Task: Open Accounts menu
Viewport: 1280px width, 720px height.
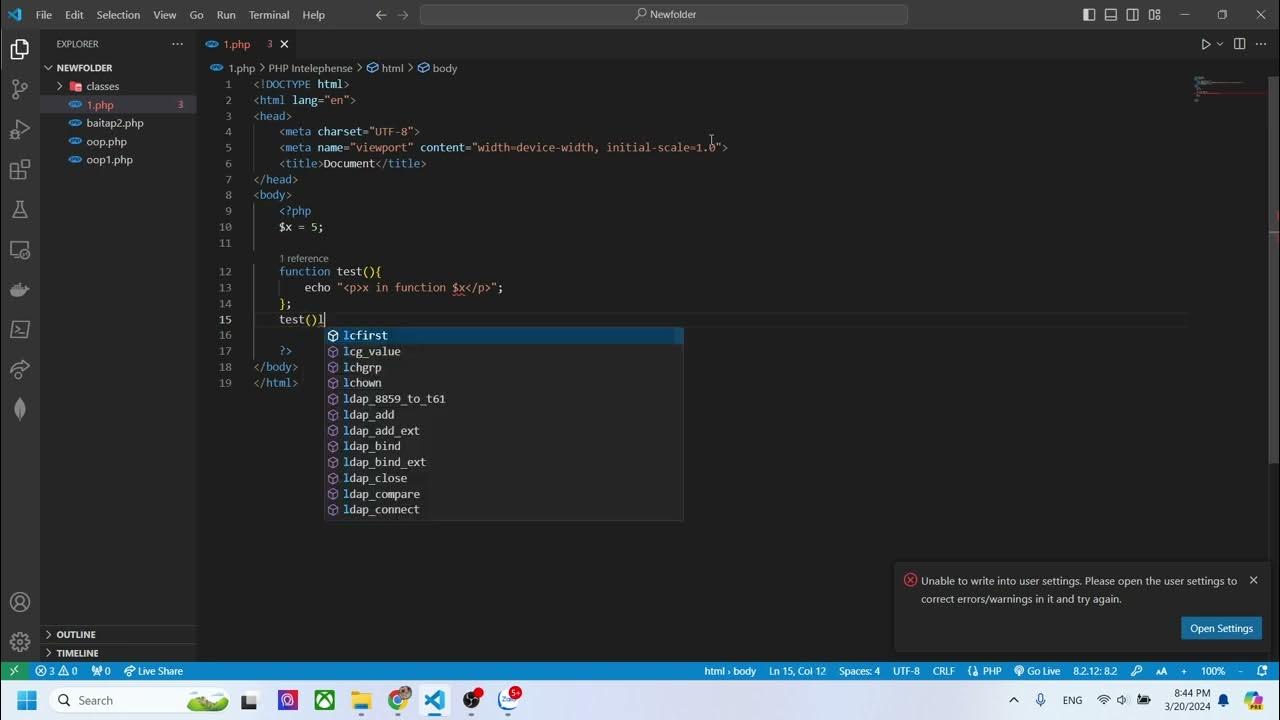Action: click(19, 603)
